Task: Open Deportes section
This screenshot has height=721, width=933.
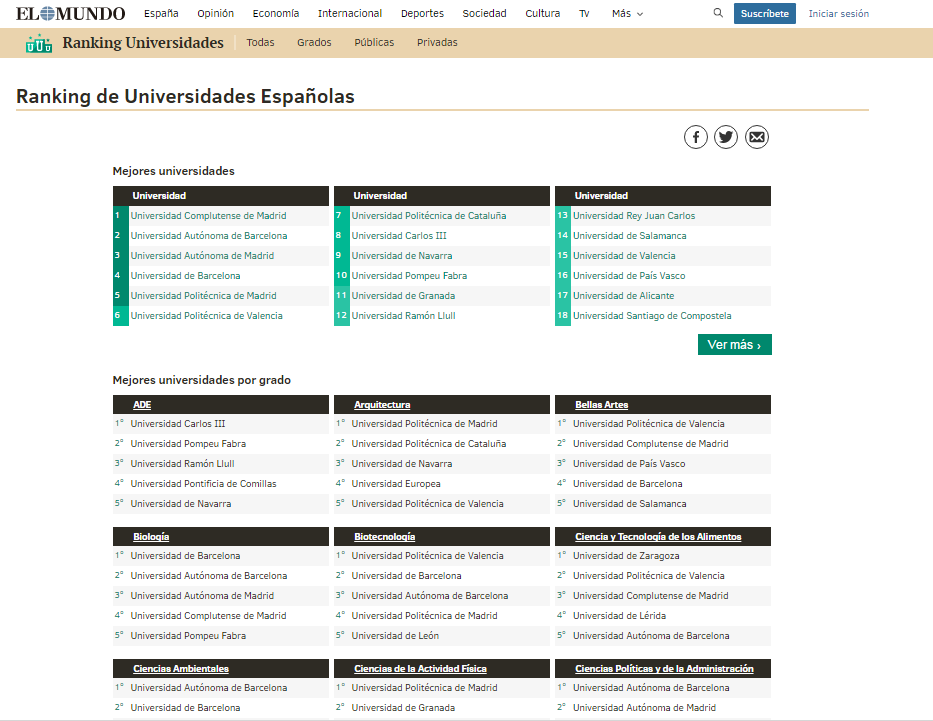Action: [422, 13]
